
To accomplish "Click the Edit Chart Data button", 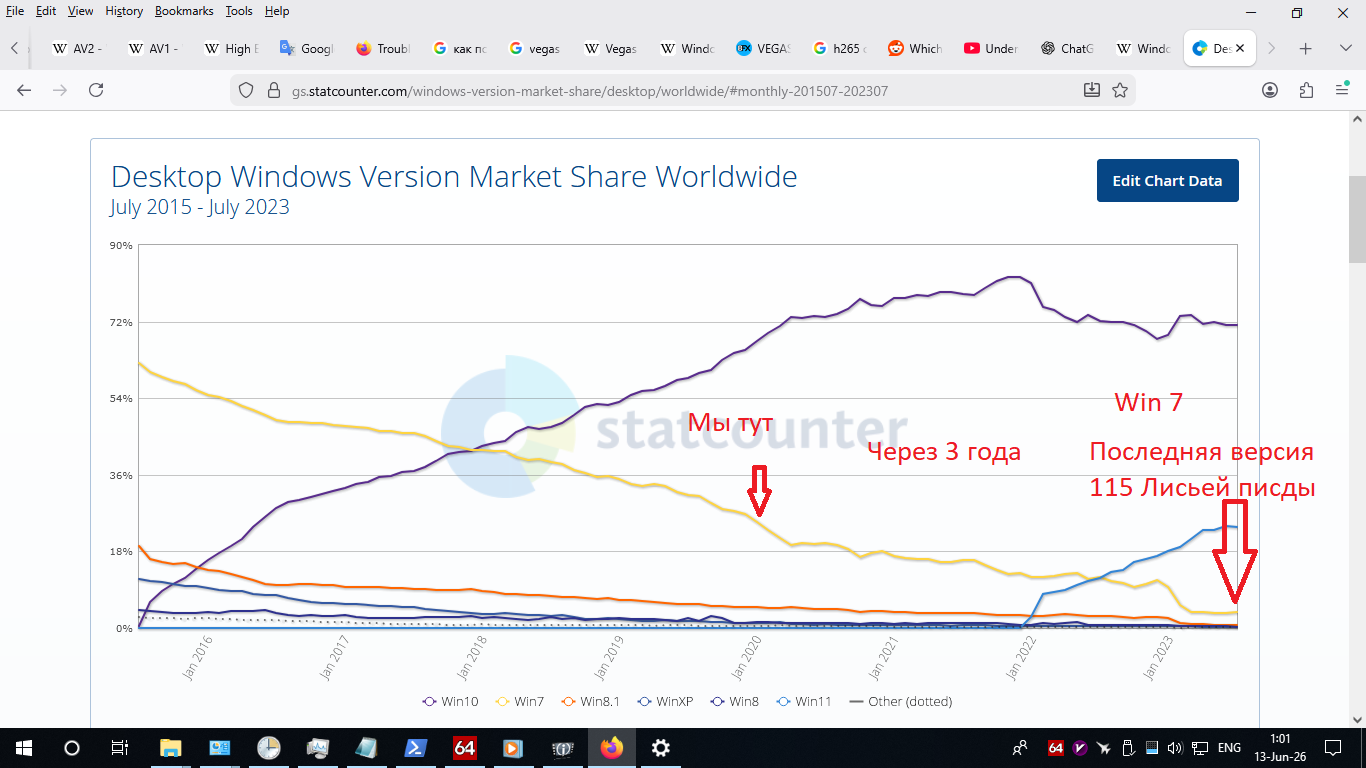I will pos(1167,181).
